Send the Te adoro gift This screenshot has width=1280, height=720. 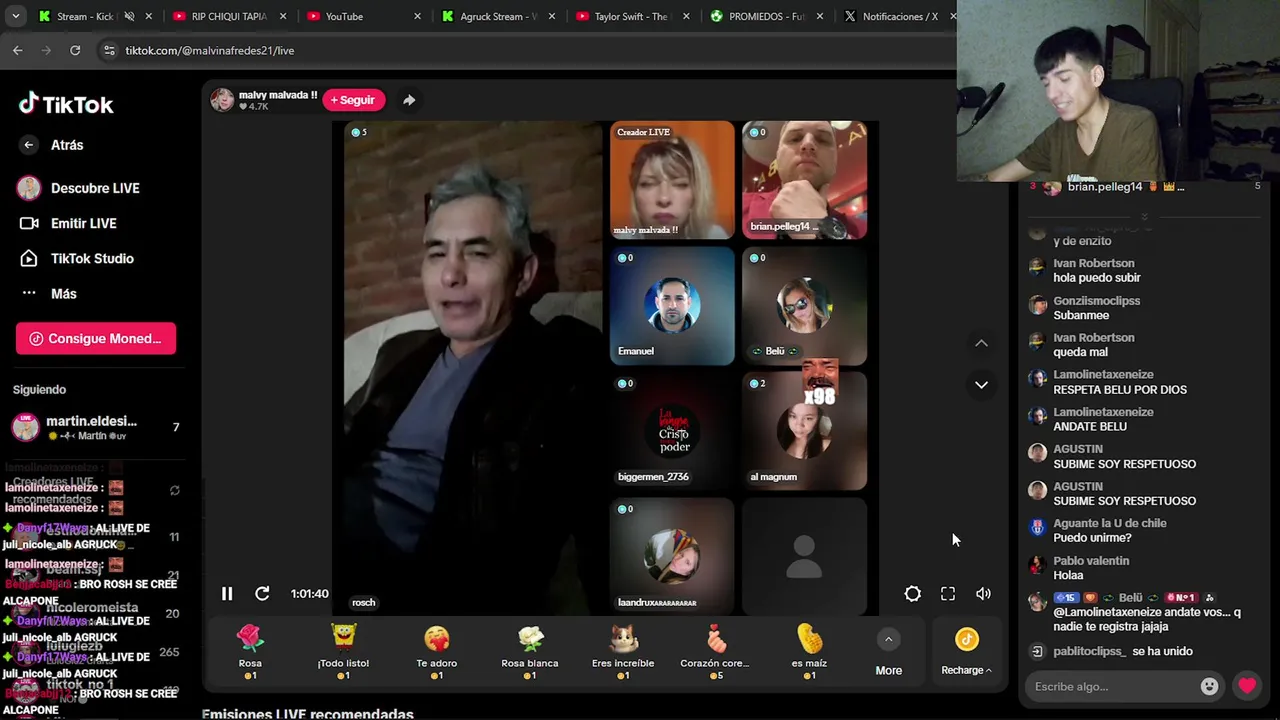tap(436, 651)
